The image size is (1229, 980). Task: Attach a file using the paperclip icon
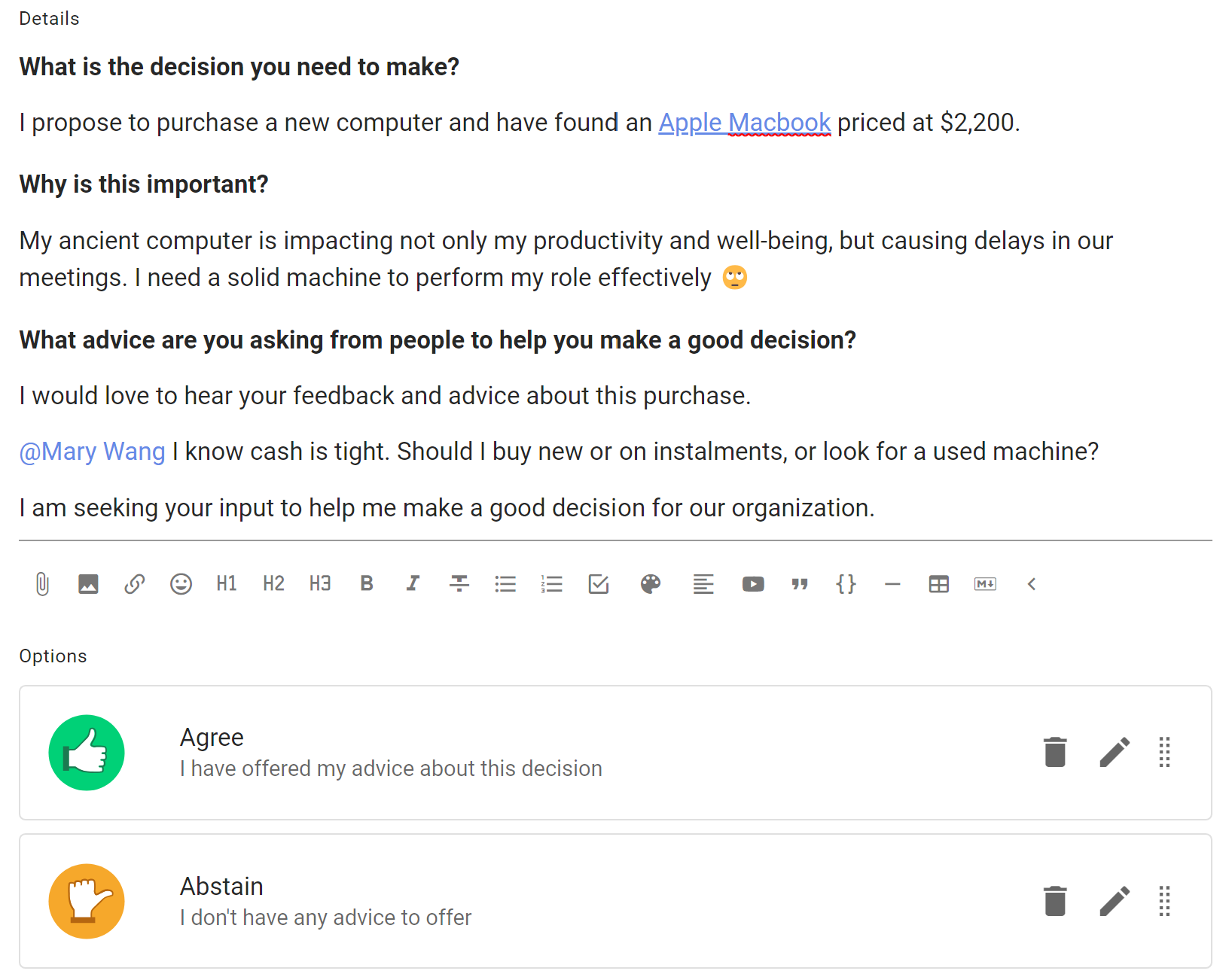tap(42, 584)
